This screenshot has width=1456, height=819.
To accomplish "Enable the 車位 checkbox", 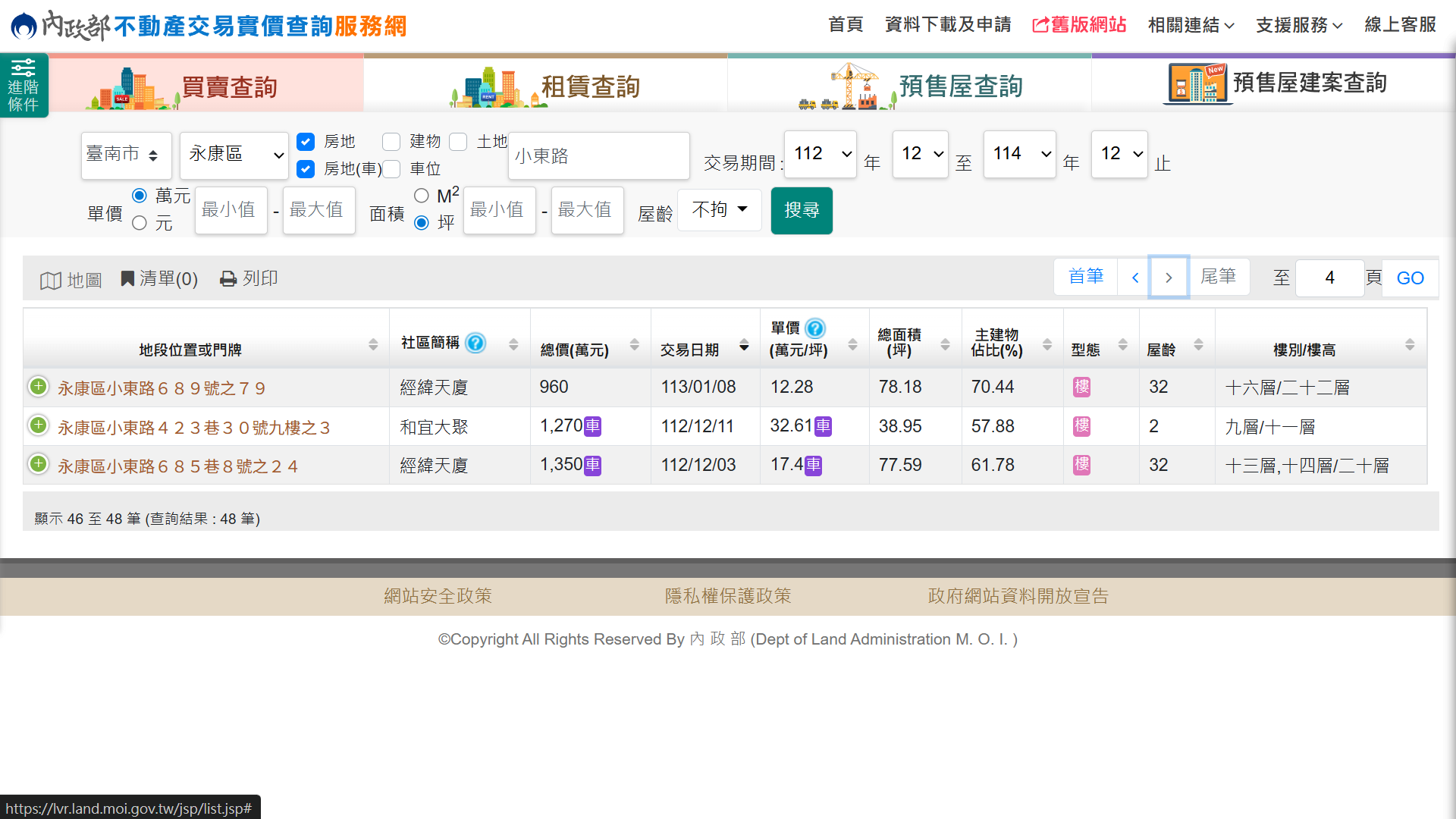I will coord(392,169).
